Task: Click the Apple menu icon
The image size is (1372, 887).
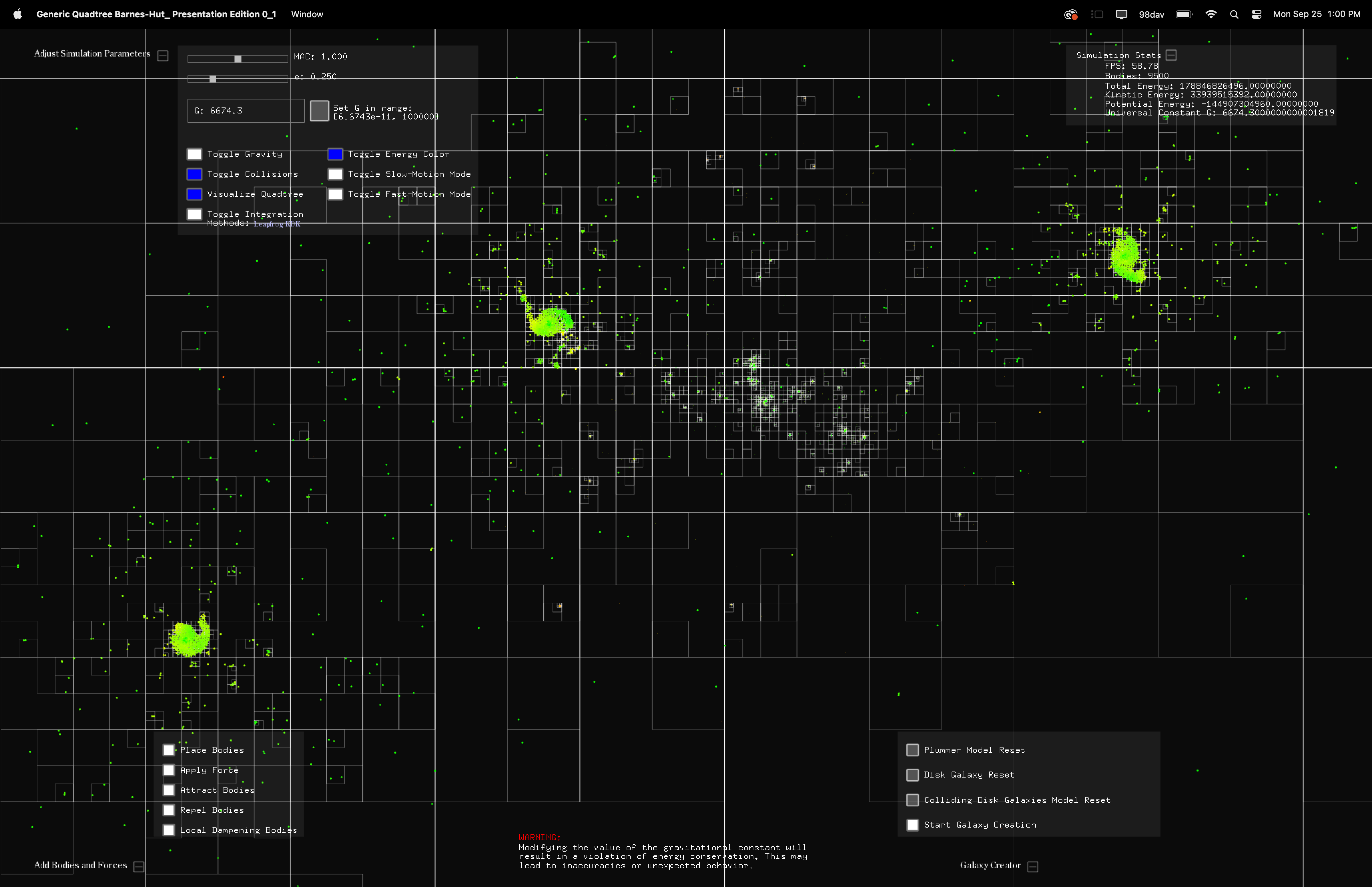Action: coord(17,14)
